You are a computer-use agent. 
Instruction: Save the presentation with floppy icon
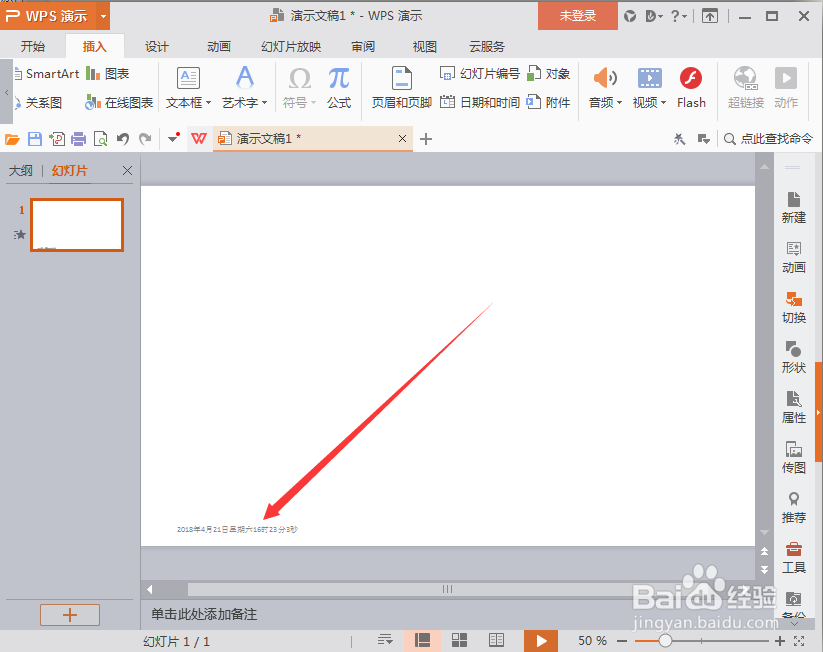pyautogui.click(x=35, y=139)
